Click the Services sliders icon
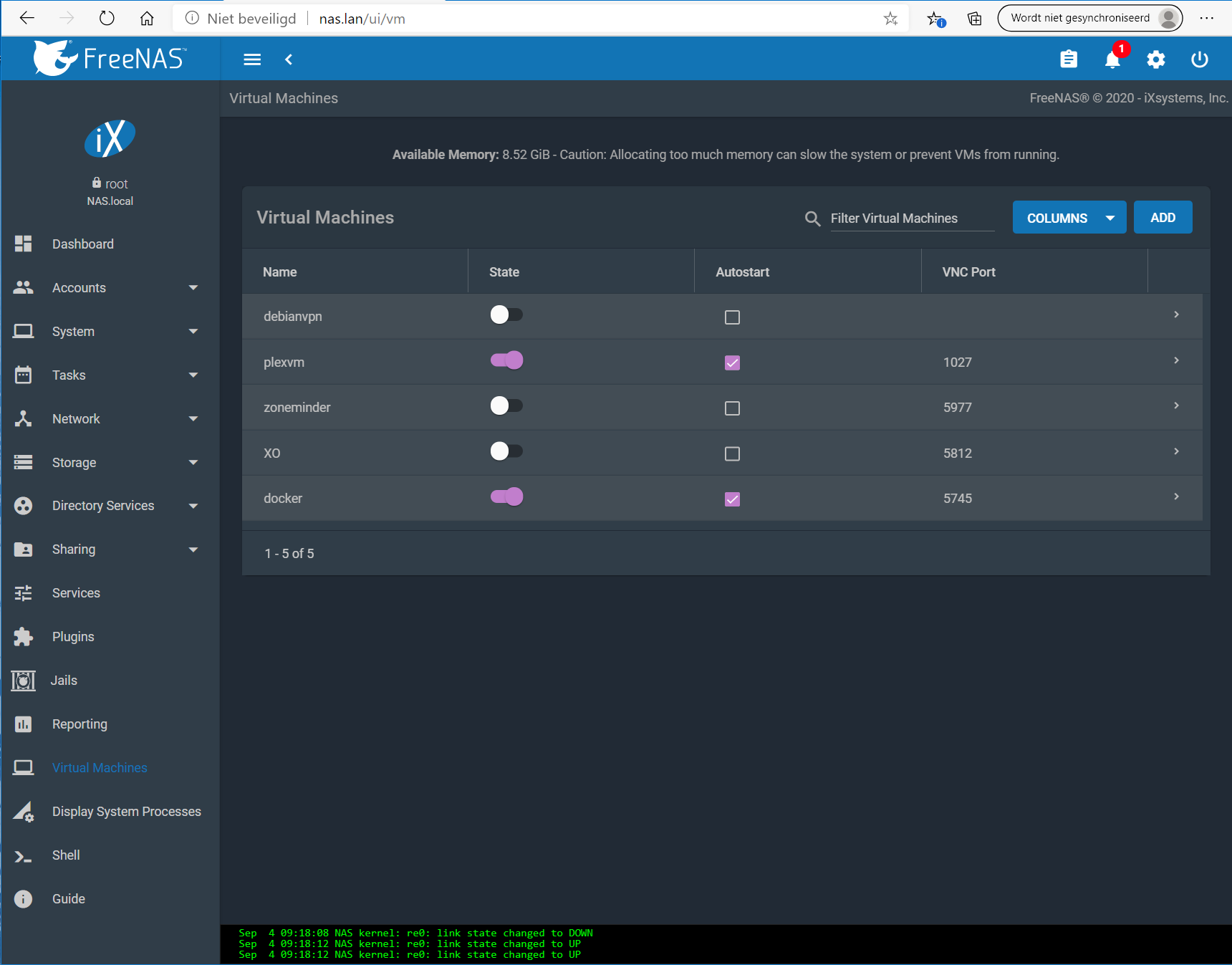The height and width of the screenshot is (965, 1232). pos(23,593)
